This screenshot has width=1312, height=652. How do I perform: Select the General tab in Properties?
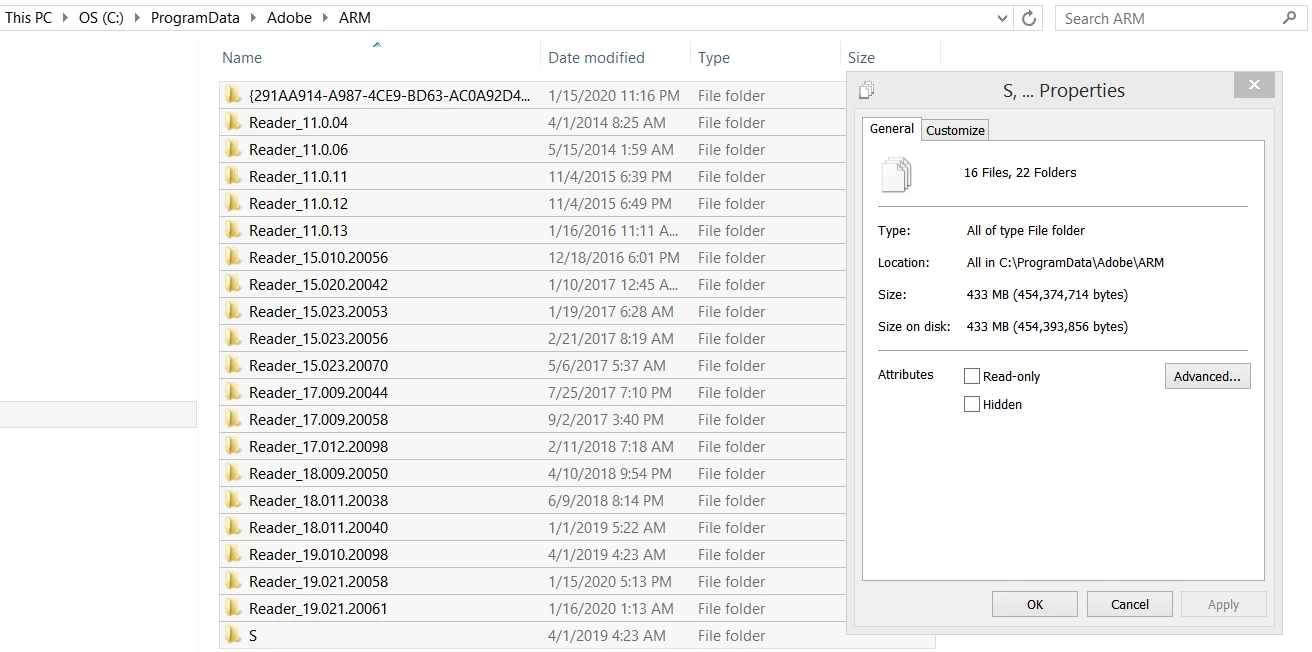pos(892,128)
